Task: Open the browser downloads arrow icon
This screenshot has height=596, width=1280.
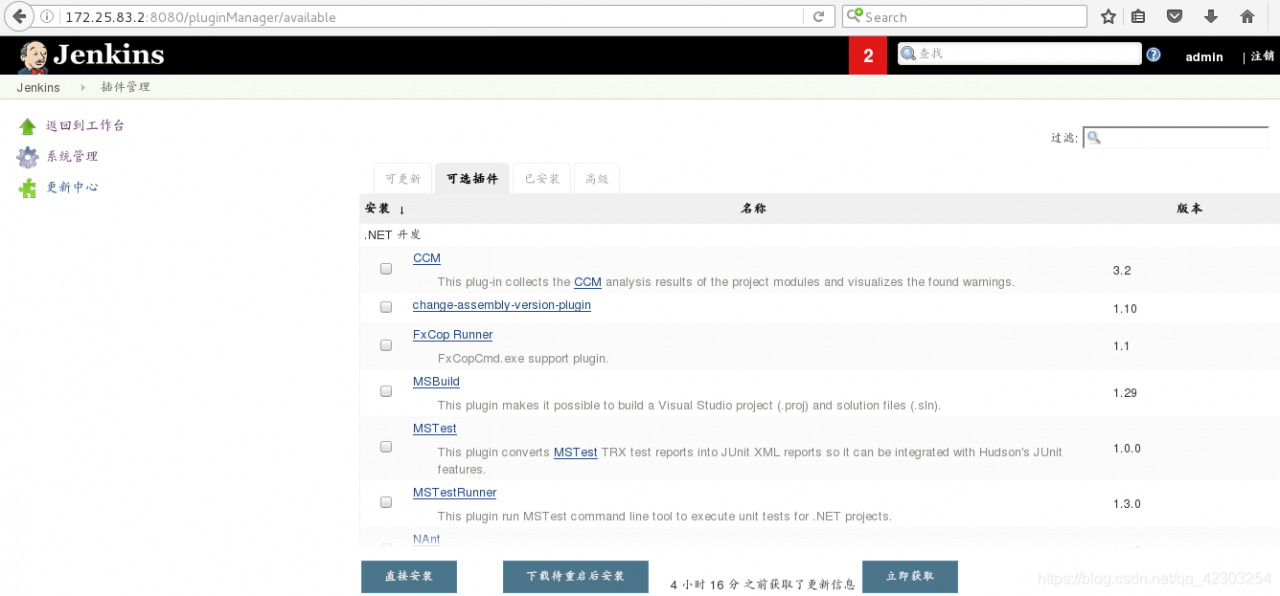Action: click(x=1211, y=17)
